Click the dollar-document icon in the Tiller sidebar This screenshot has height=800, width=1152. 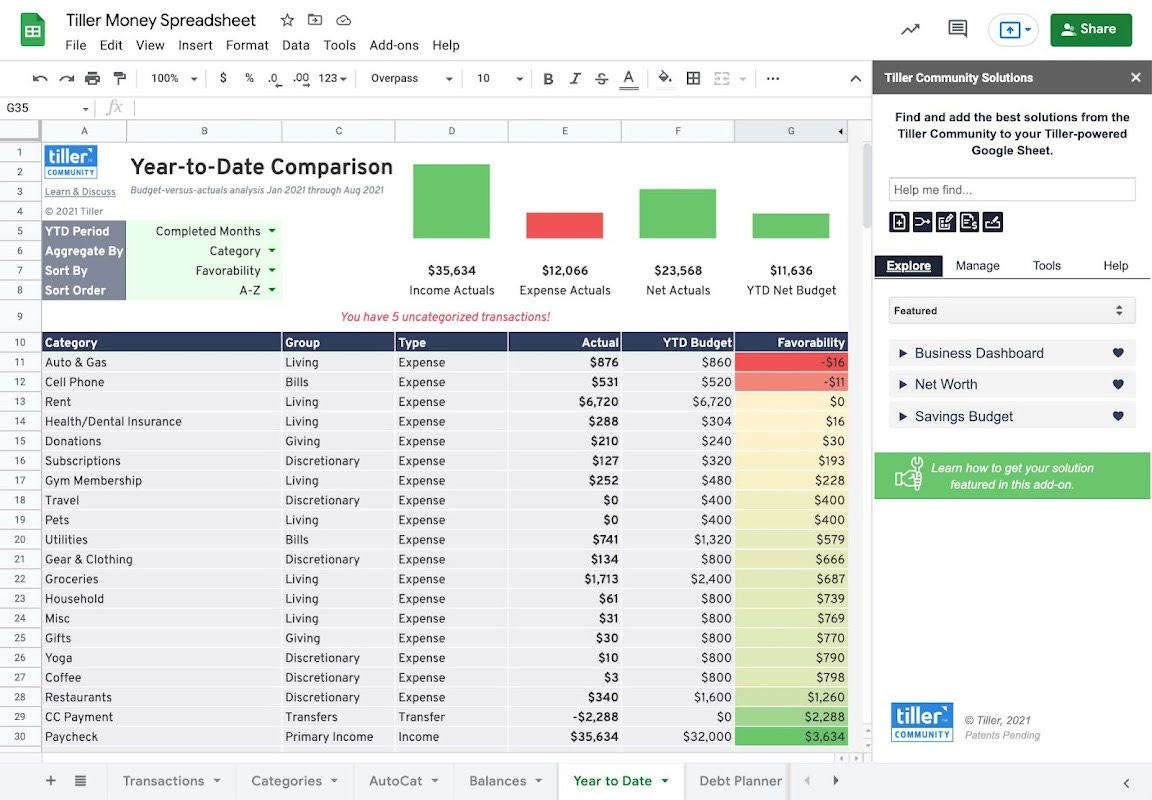[969, 222]
